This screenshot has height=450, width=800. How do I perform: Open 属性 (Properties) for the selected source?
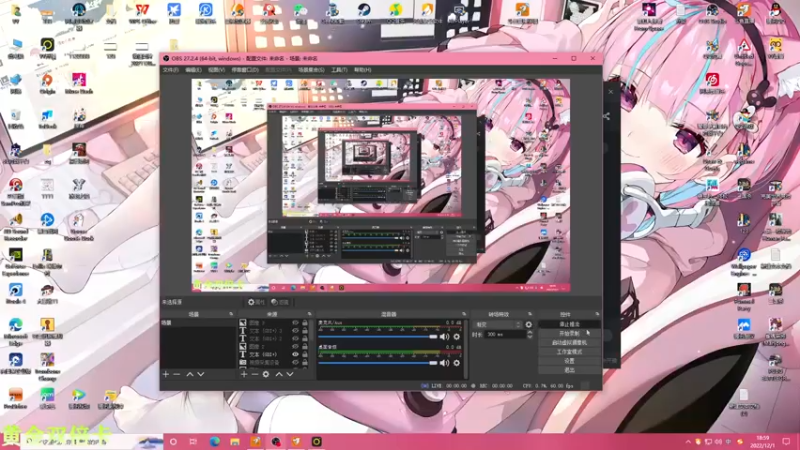pos(256,302)
